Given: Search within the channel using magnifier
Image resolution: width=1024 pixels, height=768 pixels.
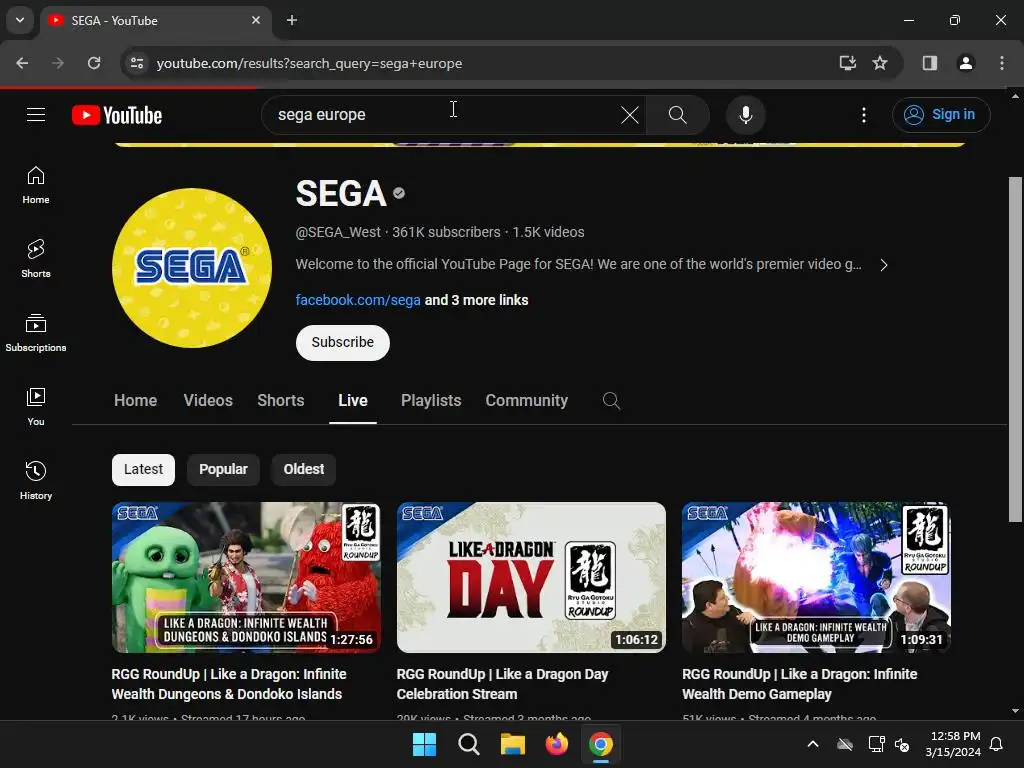Looking at the screenshot, I should click(x=611, y=400).
